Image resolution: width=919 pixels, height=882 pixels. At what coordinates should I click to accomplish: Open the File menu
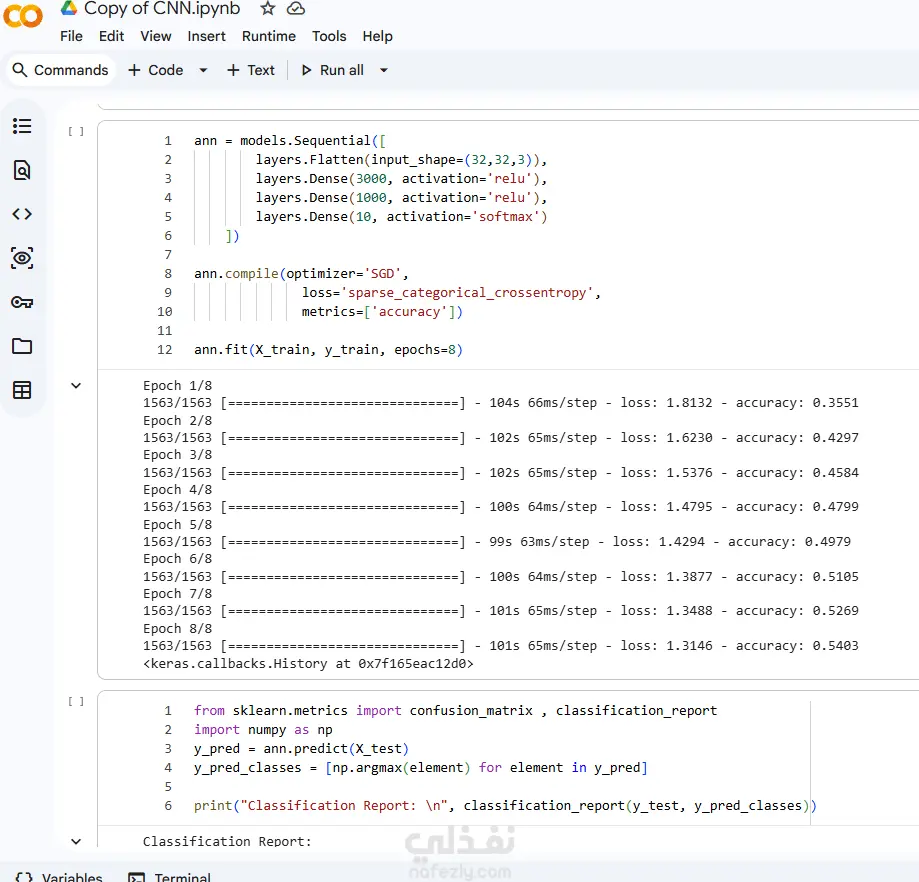pos(71,36)
